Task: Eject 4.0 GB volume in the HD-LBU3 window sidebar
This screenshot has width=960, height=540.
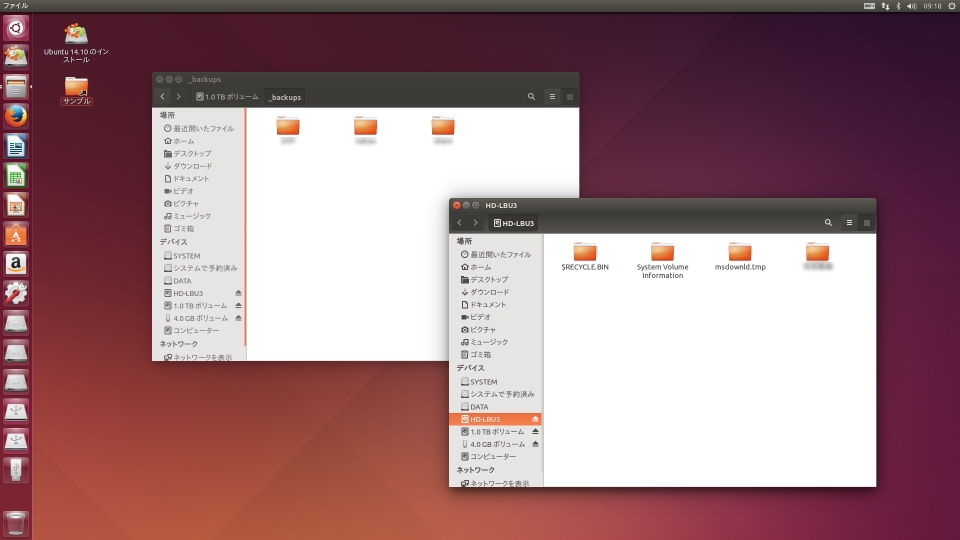Action: pyautogui.click(x=535, y=444)
